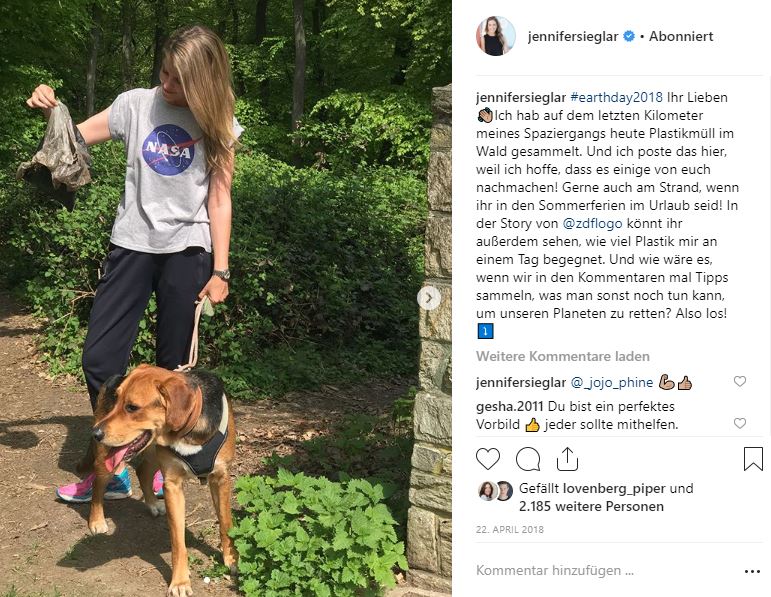771x597 pixels.
Task: Open jennifersieglar profile picture
Action: pyautogui.click(x=496, y=36)
